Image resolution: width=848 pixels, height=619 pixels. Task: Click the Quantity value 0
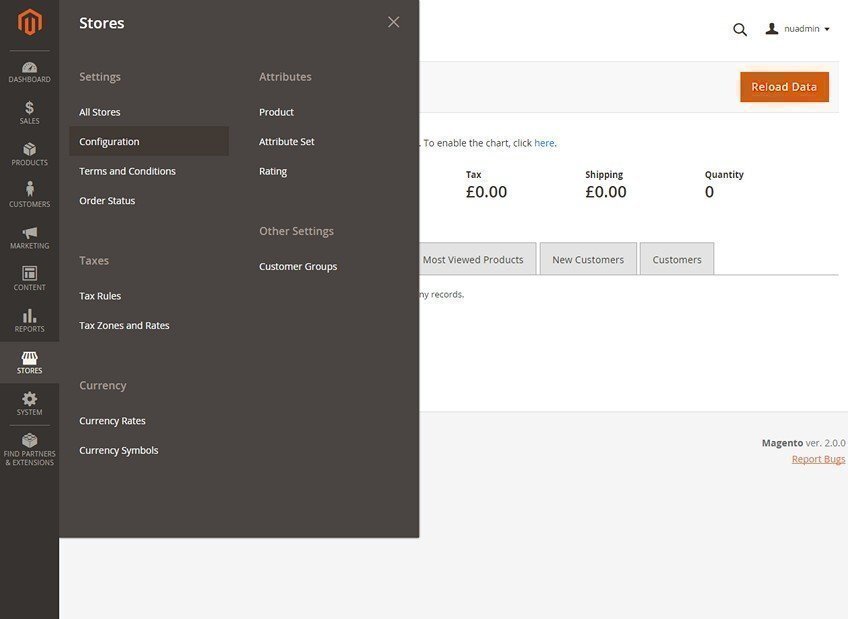(709, 192)
